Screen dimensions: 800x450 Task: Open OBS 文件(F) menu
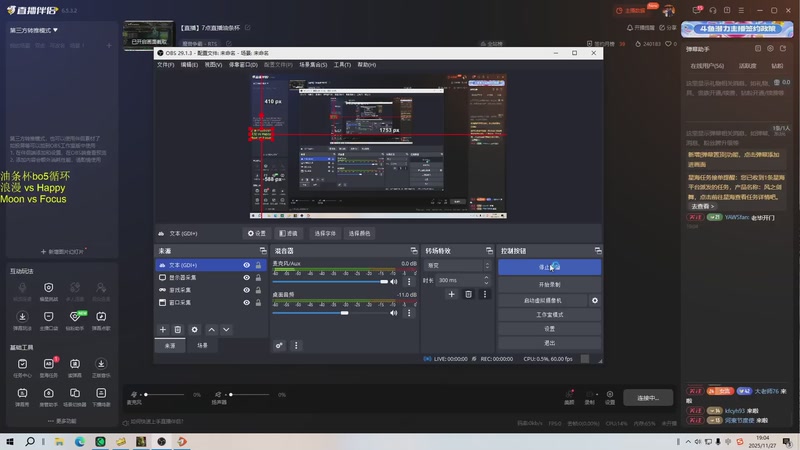click(x=165, y=65)
